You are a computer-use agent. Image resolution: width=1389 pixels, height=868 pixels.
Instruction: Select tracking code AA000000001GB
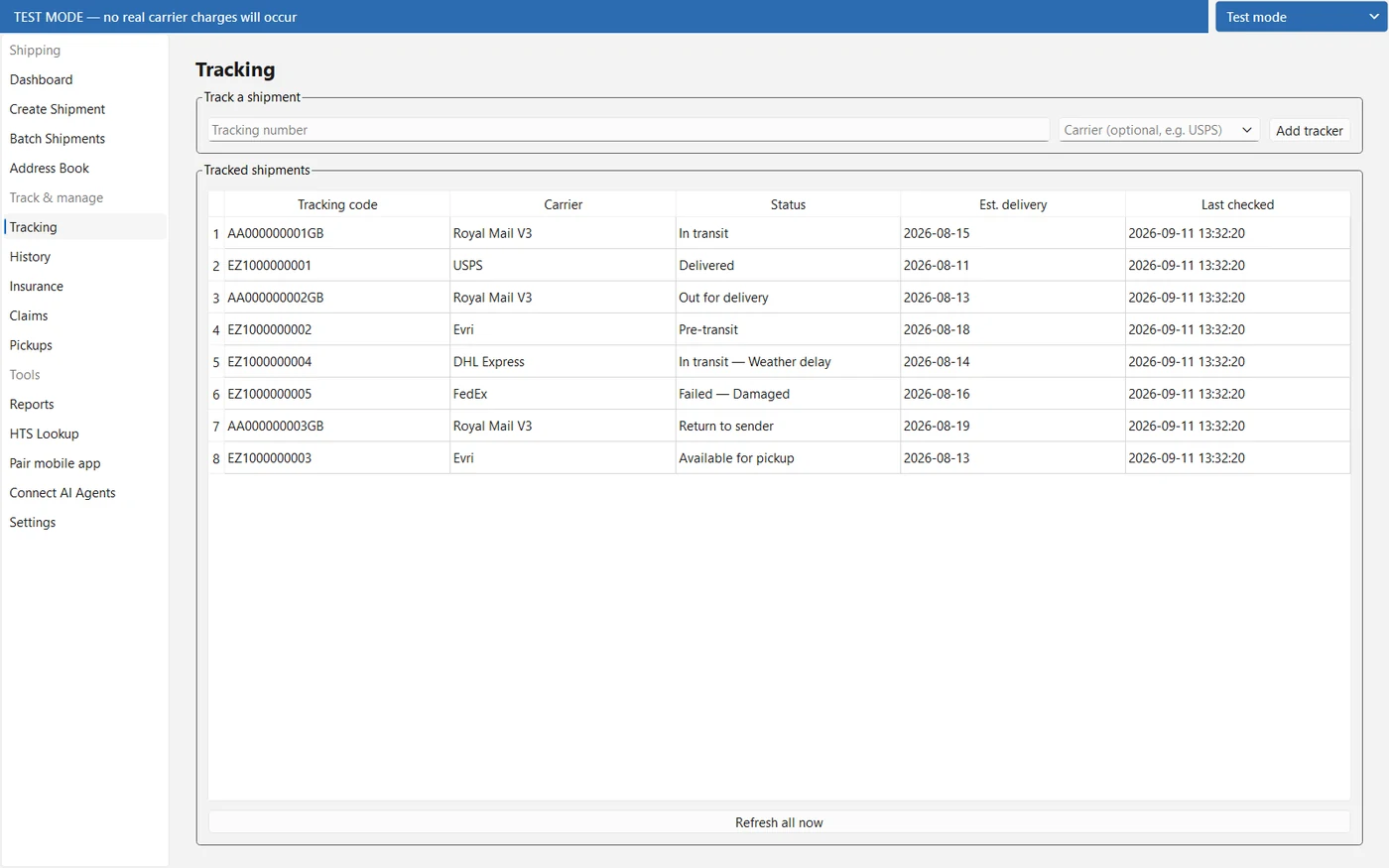pyautogui.click(x=337, y=233)
